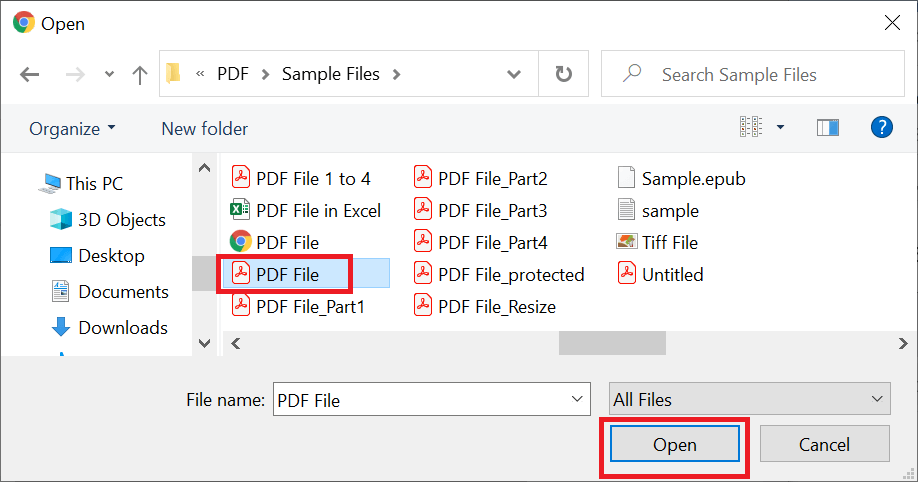Click the Back navigation arrow
Image resolution: width=918 pixels, height=482 pixels.
point(29,75)
